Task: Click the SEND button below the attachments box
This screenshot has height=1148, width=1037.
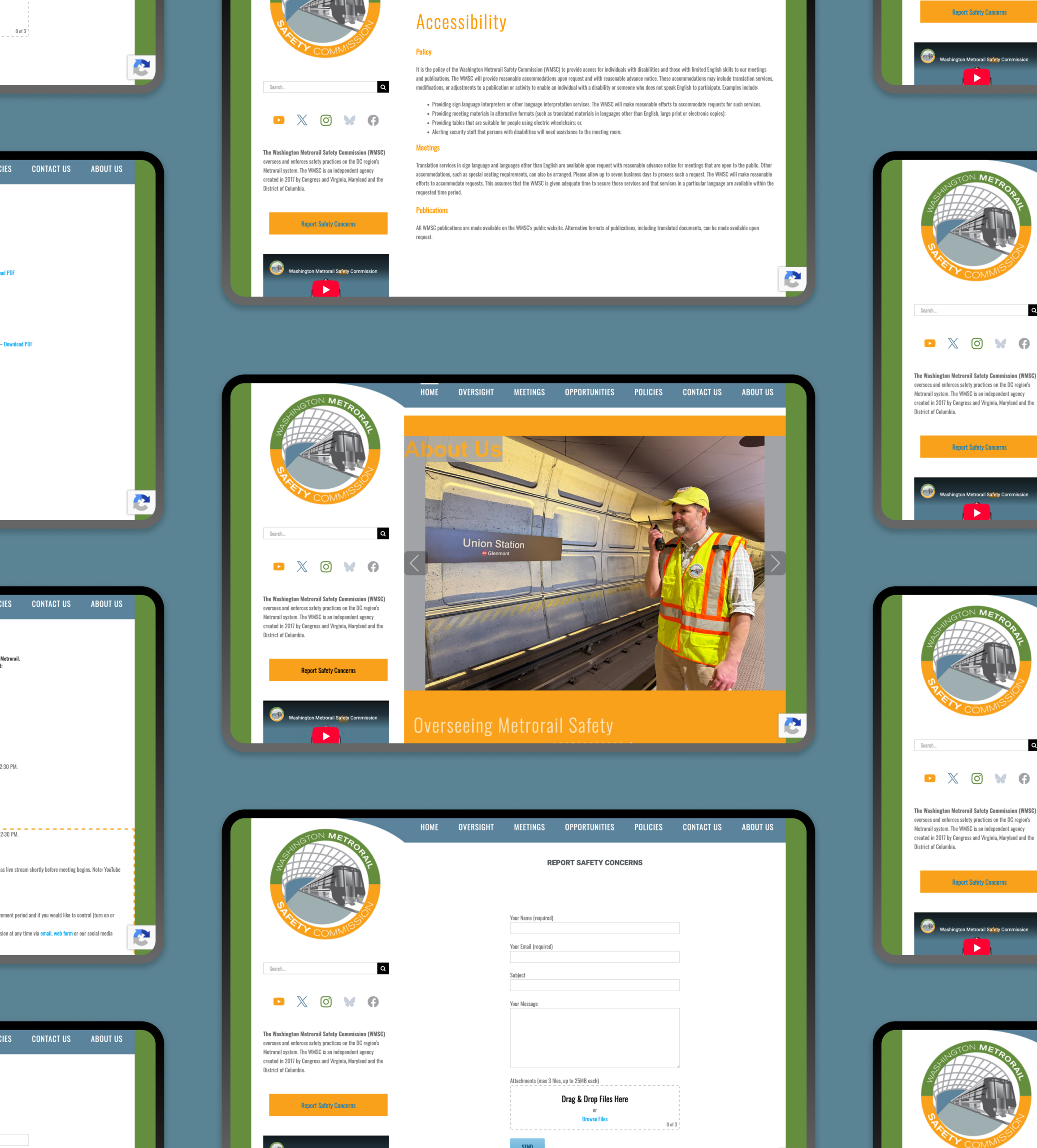Action: tap(527, 1144)
